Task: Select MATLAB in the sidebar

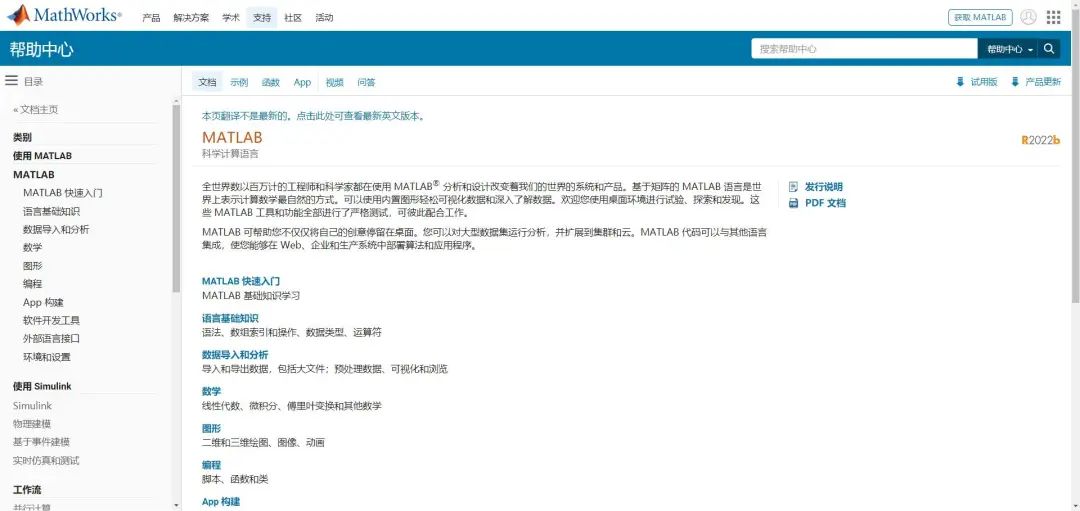Action: click(34, 174)
